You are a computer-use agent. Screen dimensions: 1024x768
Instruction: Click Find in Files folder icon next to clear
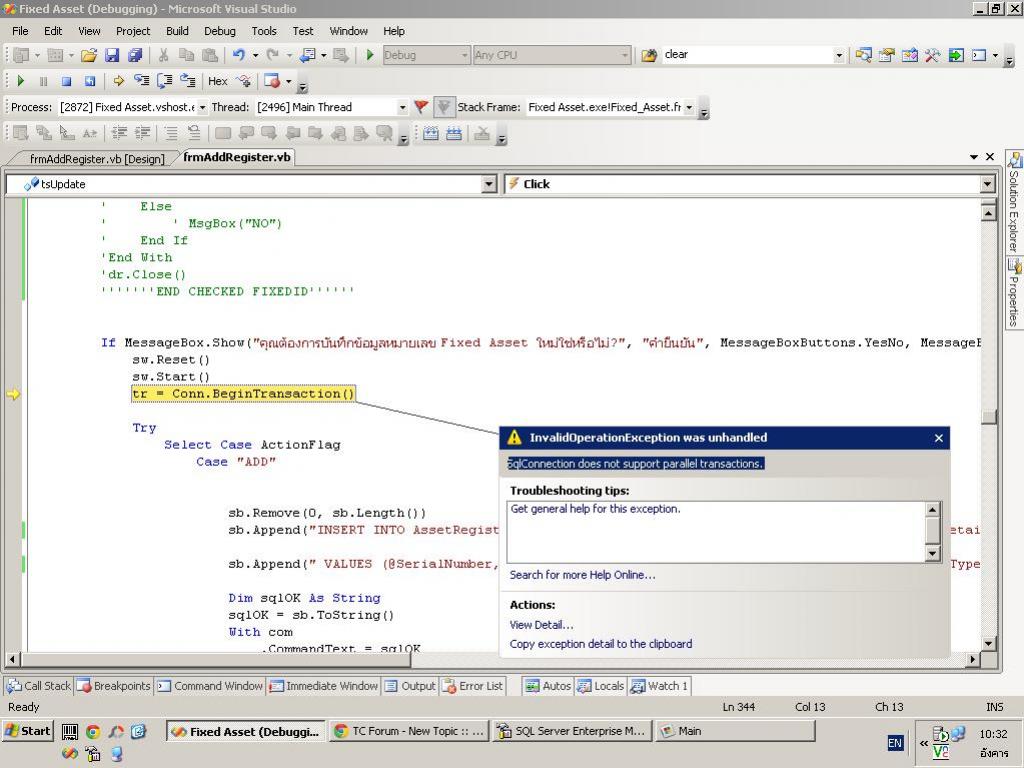click(648, 56)
